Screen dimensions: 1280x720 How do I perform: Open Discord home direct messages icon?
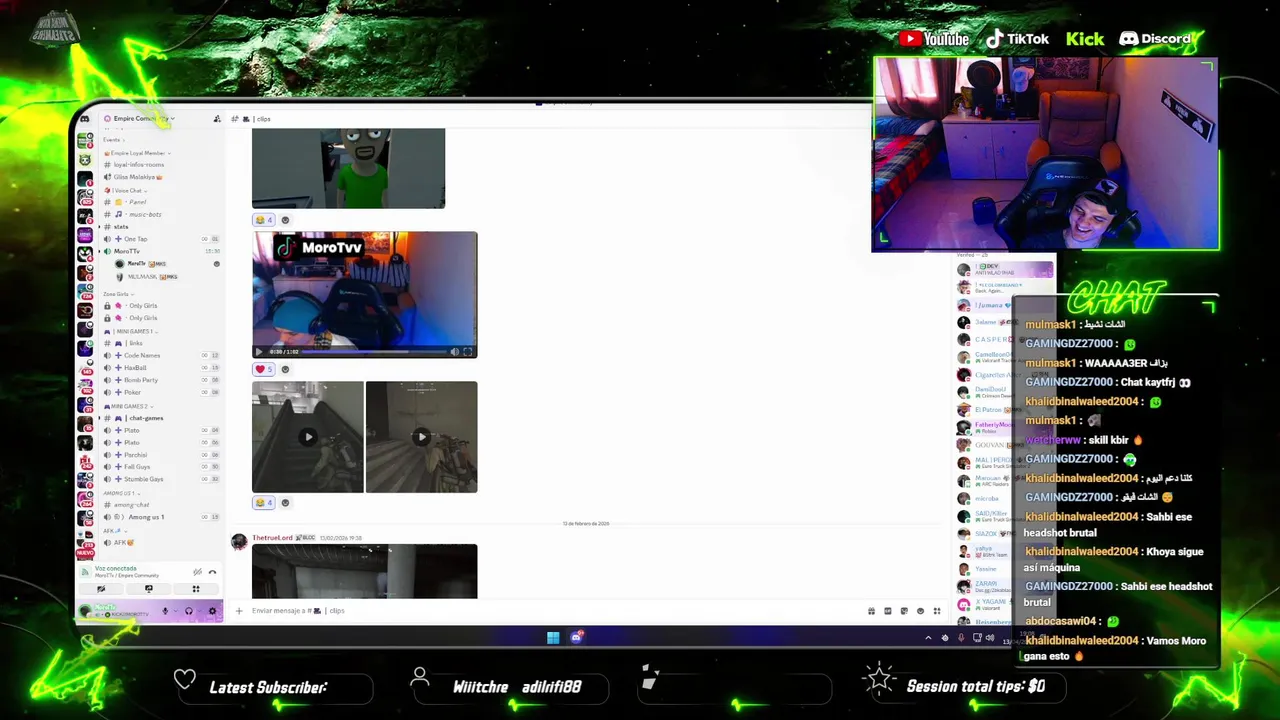pos(85,119)
